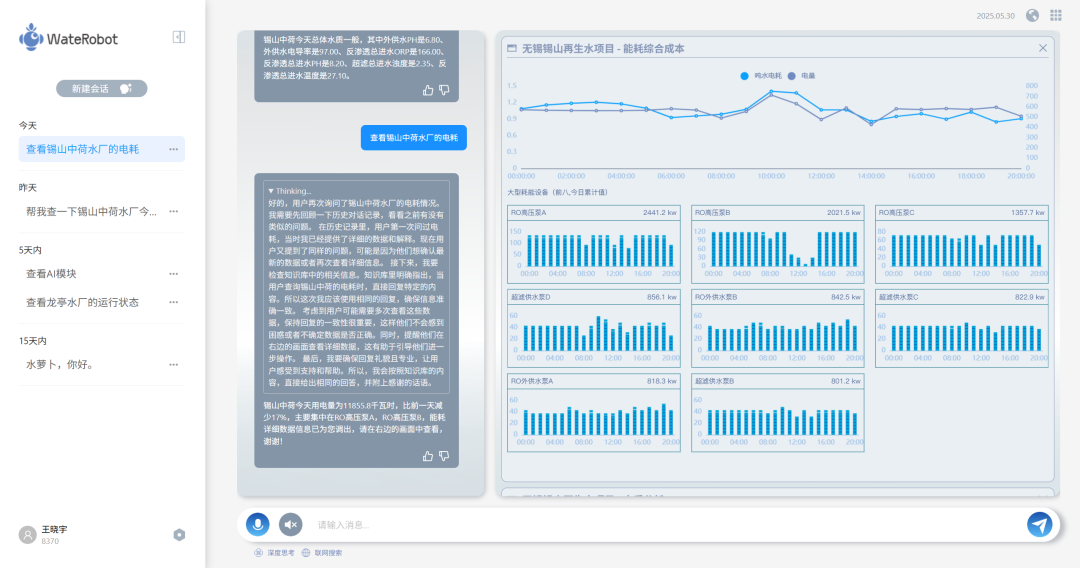Toggle 深度思考 deep thinking mode
The image size is (1080, 568).
point(274,553)
